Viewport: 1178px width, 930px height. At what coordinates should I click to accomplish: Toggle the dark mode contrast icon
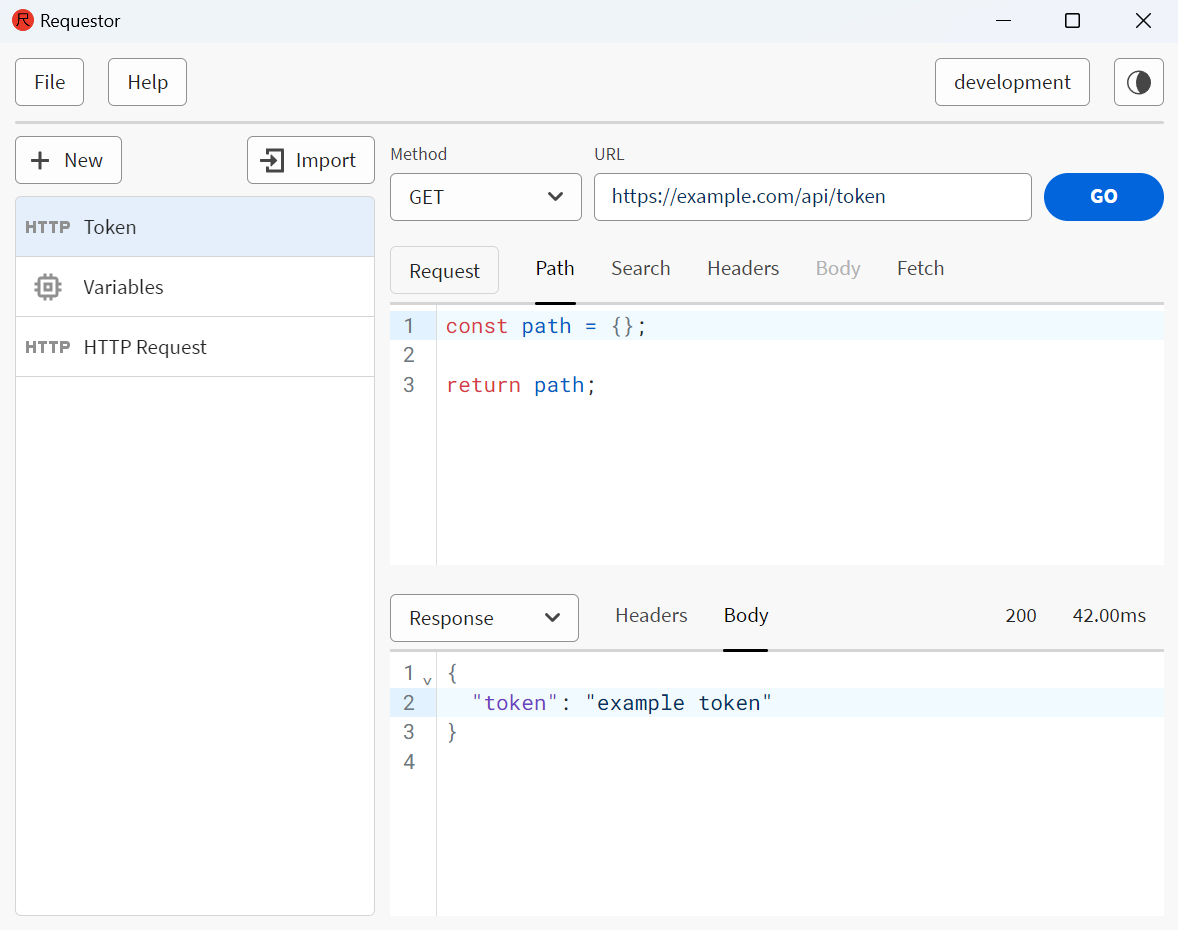tap(1138, 82)
